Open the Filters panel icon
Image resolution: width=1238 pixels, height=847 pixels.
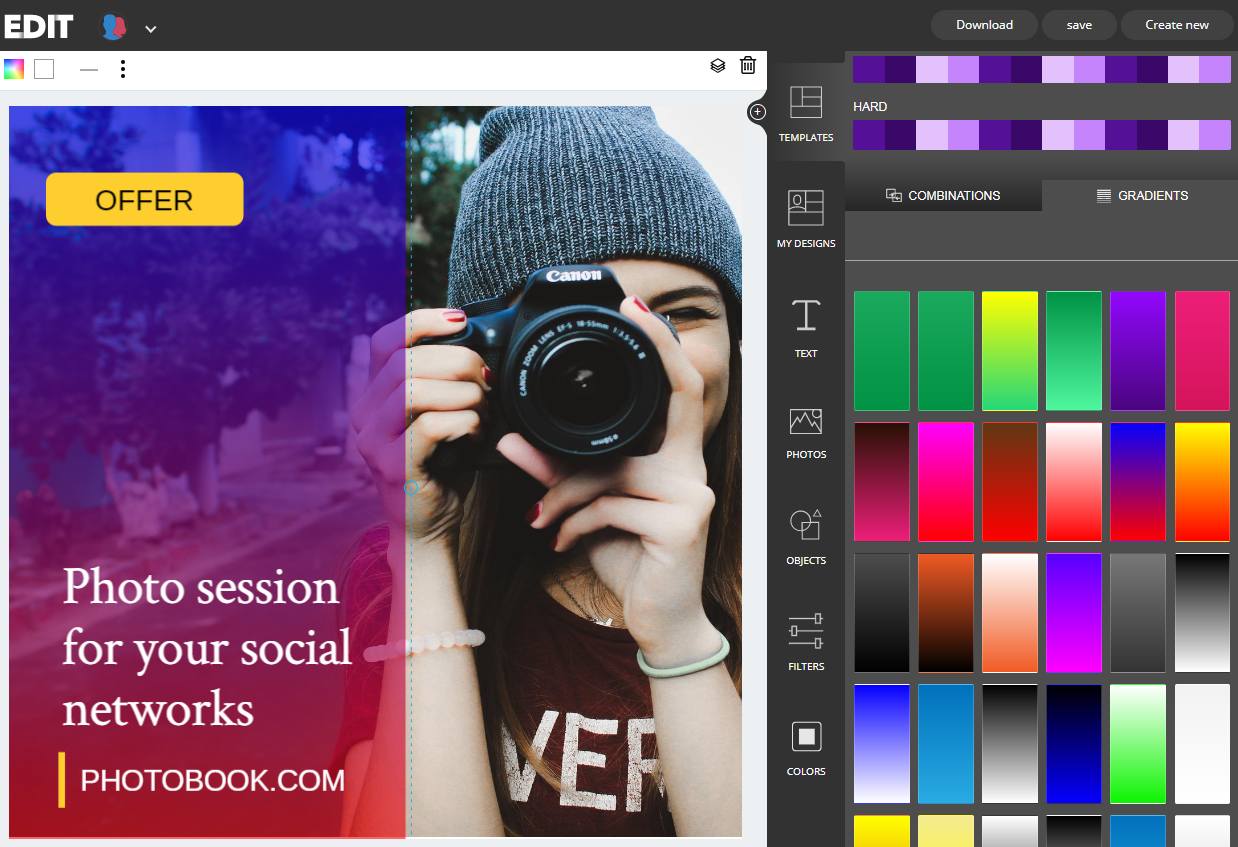click(x=805, y=630)
